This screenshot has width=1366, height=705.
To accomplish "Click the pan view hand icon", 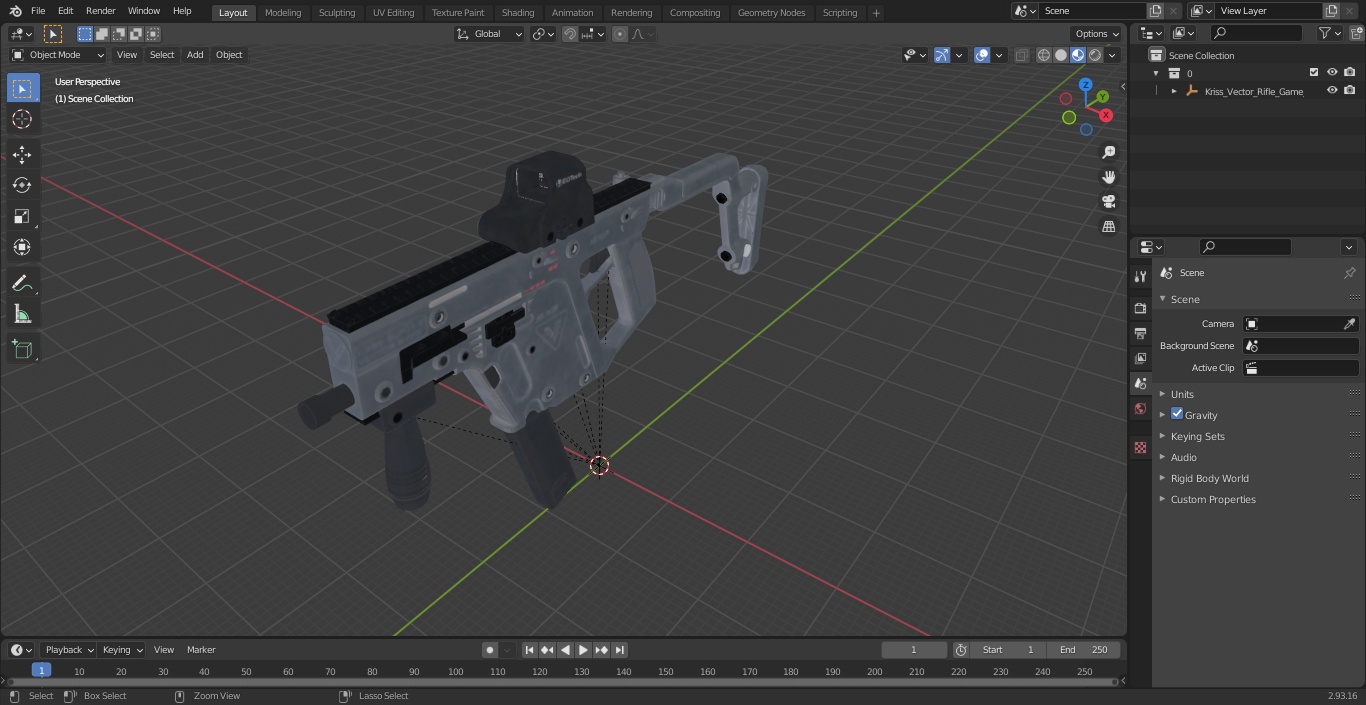I will (x=1108, y=177).
